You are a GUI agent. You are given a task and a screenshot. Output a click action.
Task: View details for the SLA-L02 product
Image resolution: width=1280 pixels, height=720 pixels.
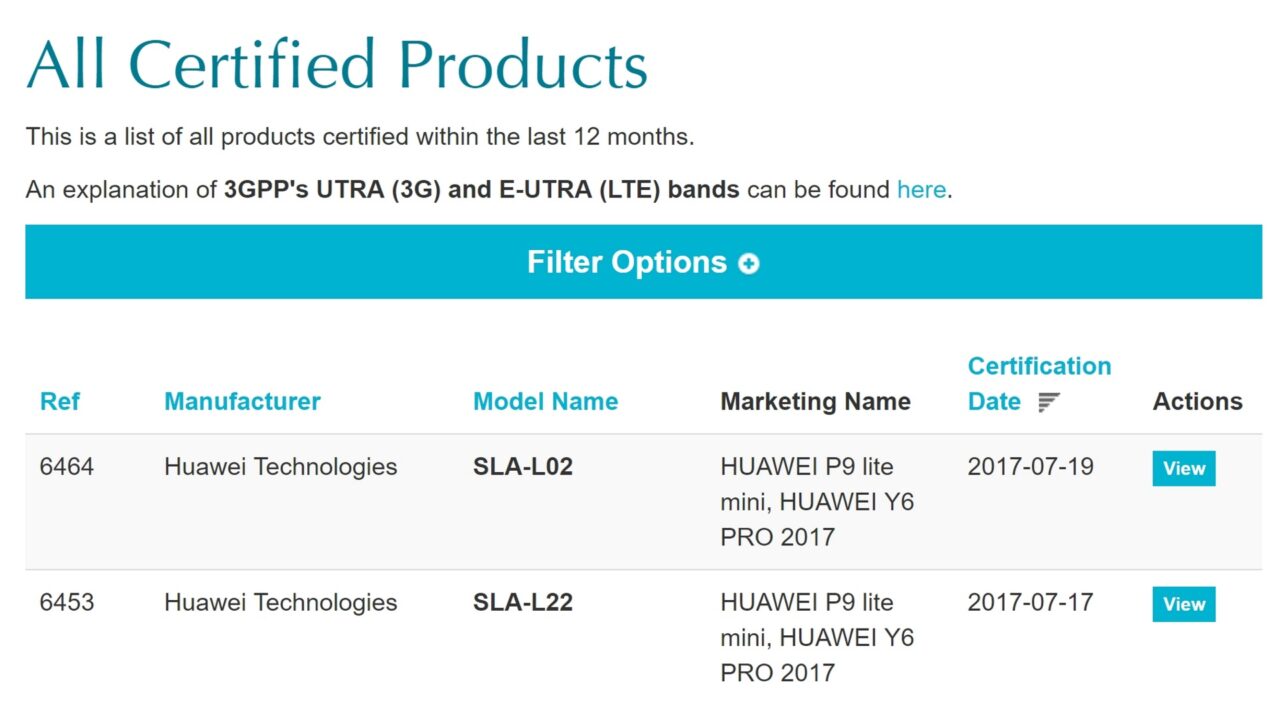1183,468
